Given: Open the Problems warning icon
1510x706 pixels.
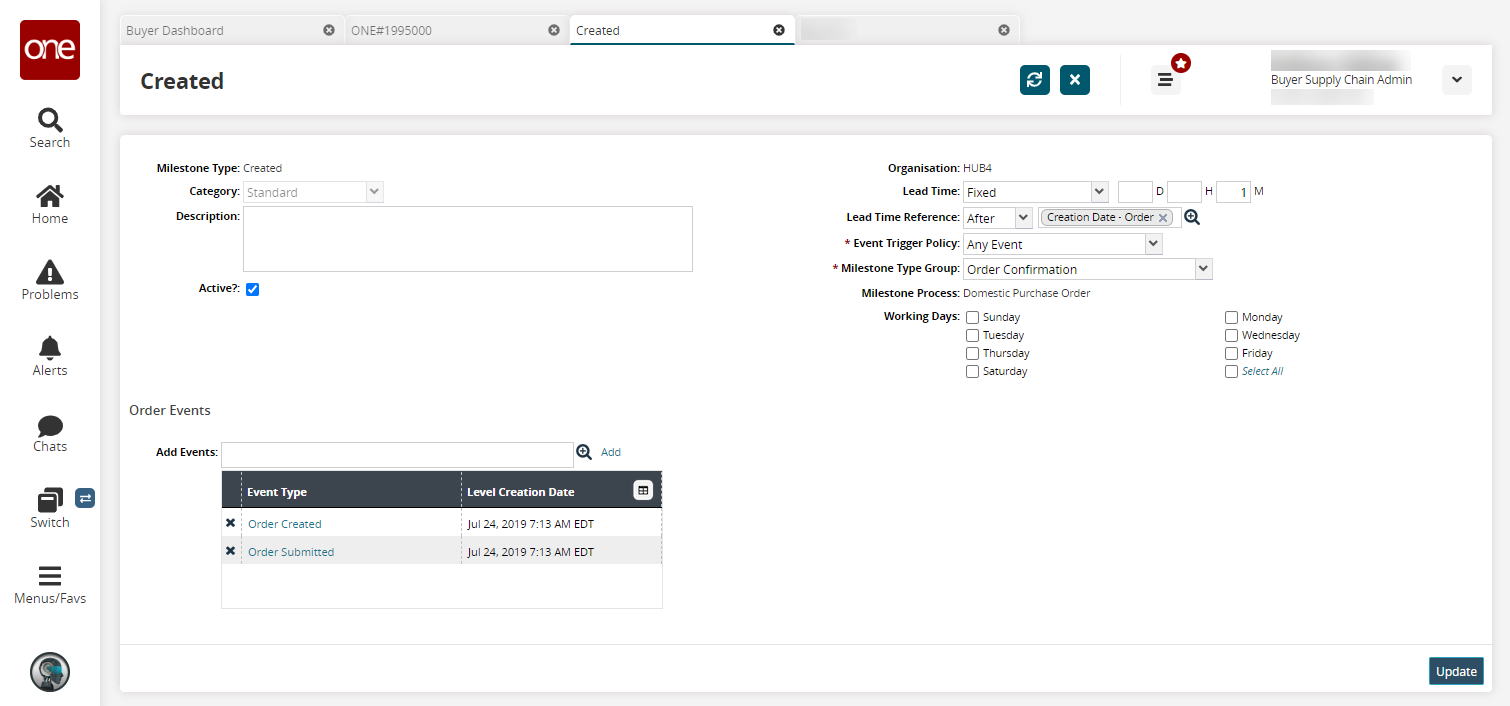Looking at the screenshot, I should [x=49, y=271].
